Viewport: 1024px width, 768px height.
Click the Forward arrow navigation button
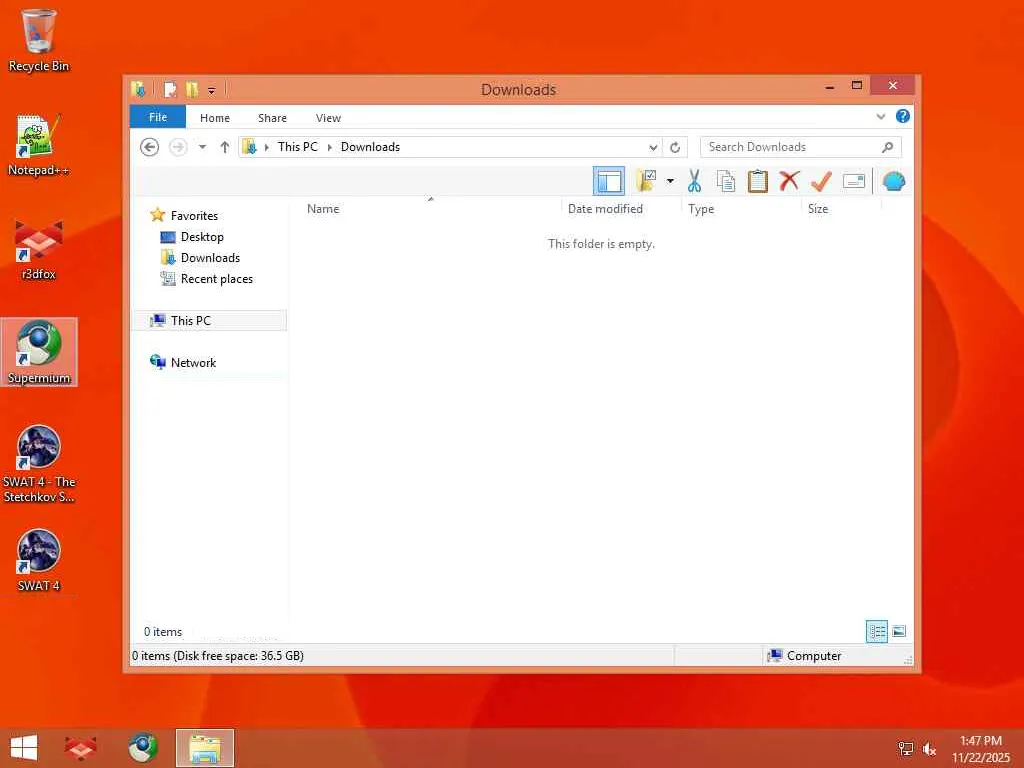178,147
